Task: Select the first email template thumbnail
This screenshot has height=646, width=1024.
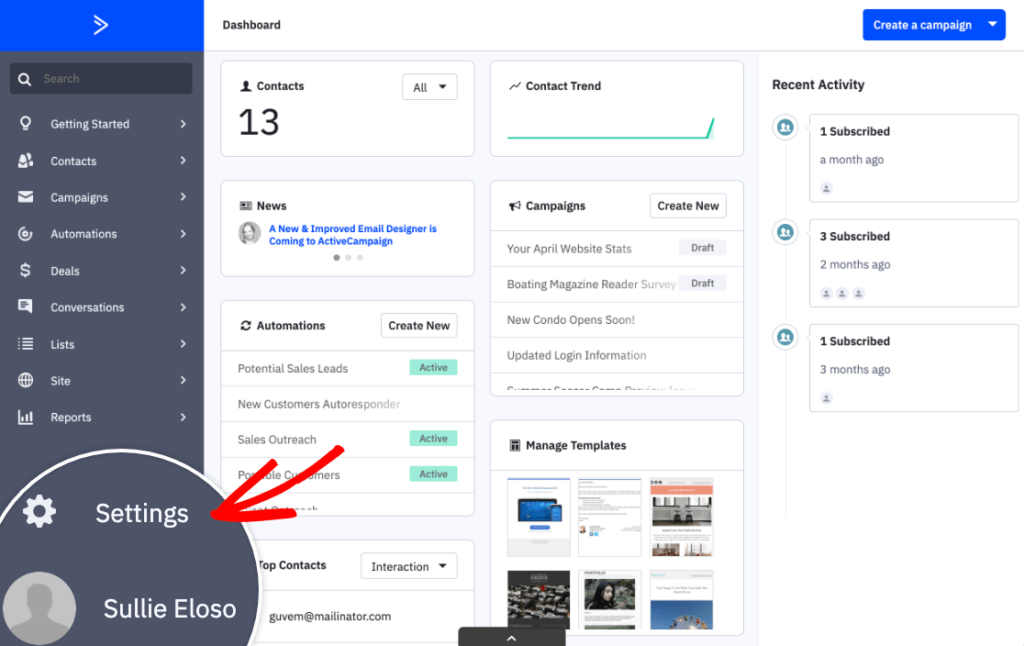Action: point(538,516)
